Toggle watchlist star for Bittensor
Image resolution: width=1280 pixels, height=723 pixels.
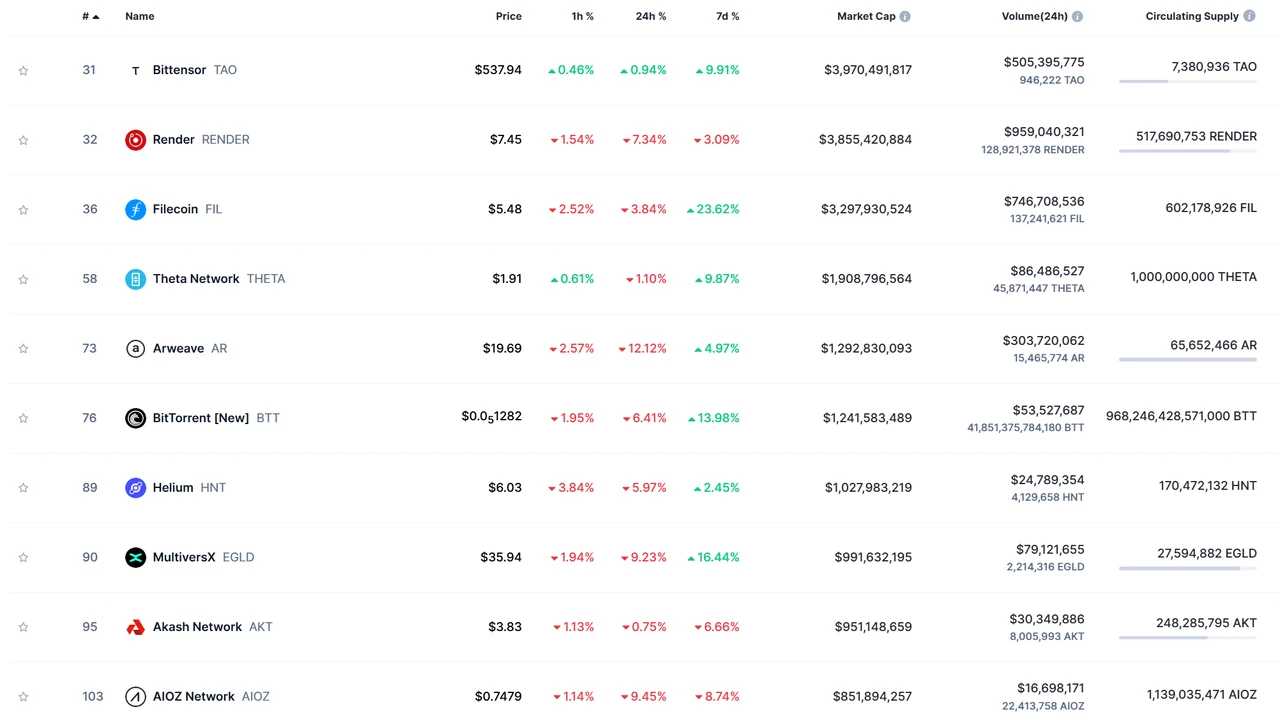(x=23, y=71)
